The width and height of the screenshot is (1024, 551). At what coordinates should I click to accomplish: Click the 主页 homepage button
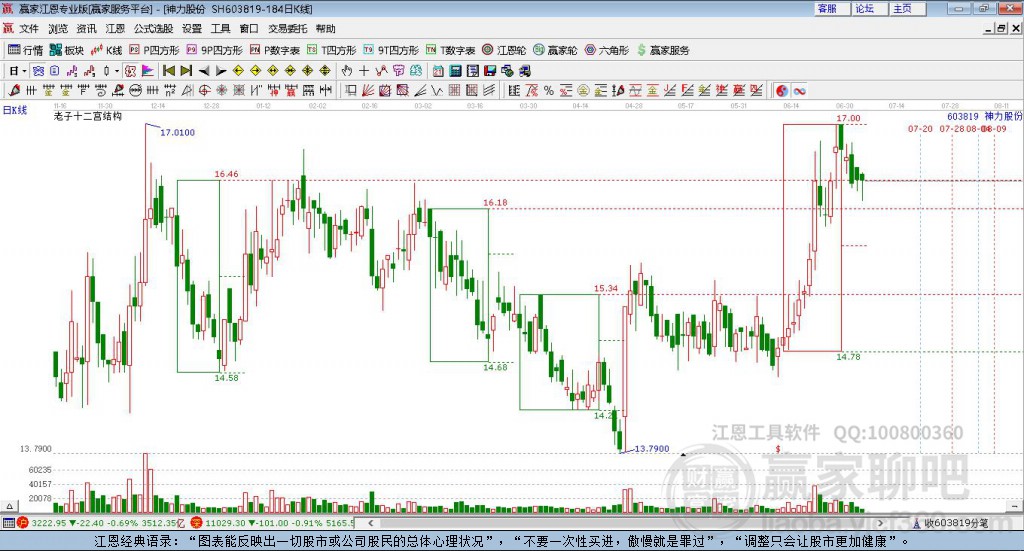(x=907, y=8)
